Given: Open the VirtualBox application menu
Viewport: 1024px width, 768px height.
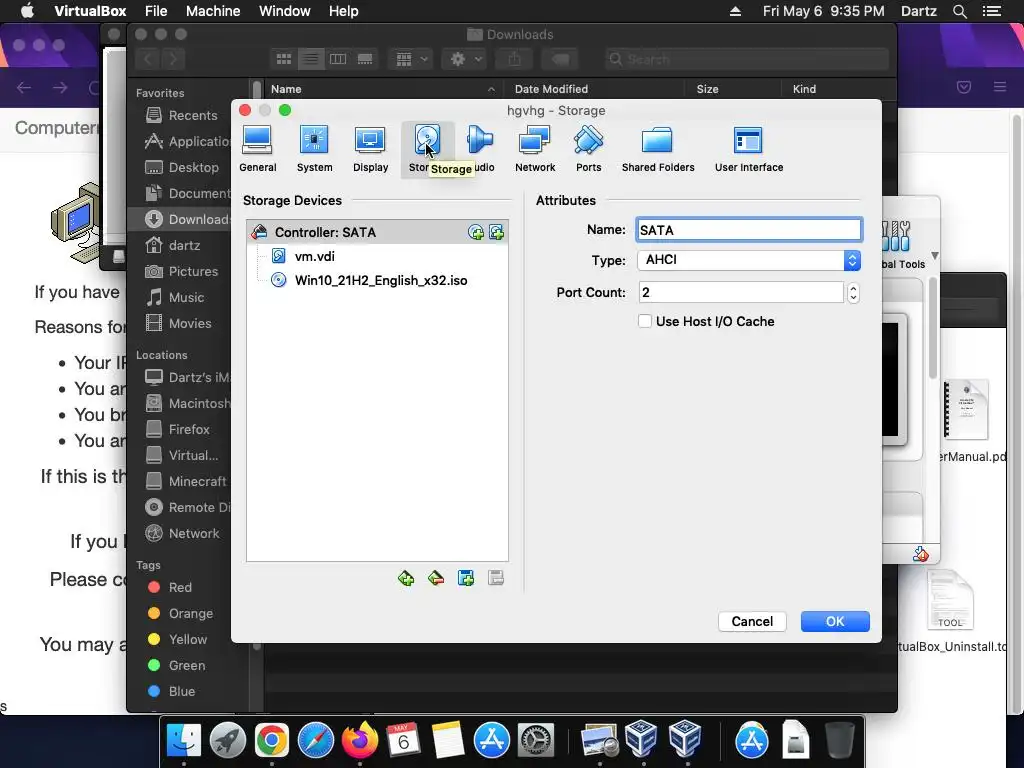Looking at the screenshot, I should click(90, 11).
